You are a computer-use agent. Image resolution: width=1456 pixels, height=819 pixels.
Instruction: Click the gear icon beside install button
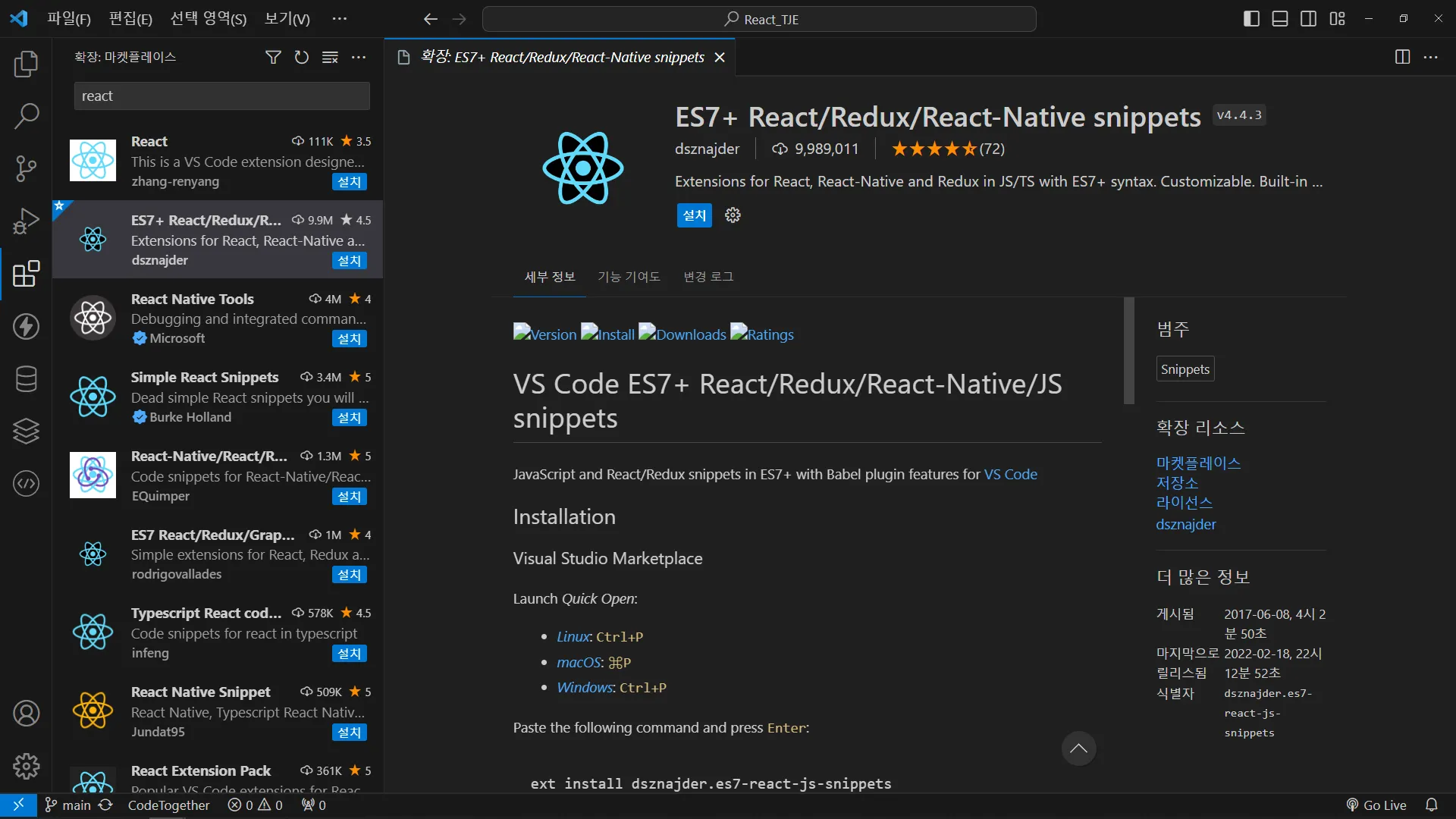pos(733,215)
